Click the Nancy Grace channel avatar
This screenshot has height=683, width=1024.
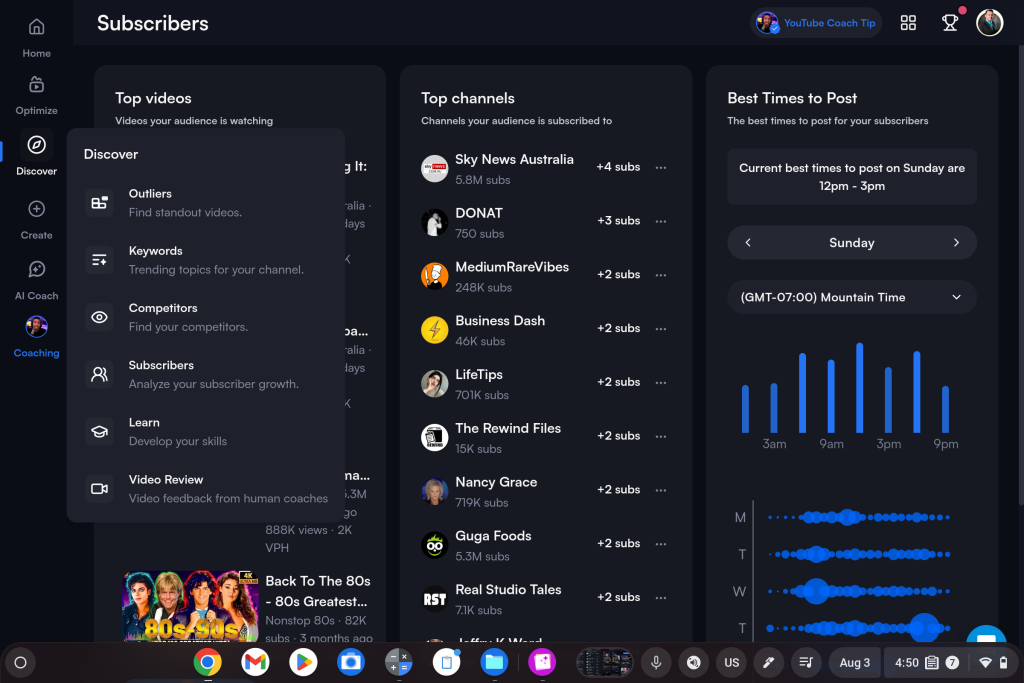click(434, 491)
